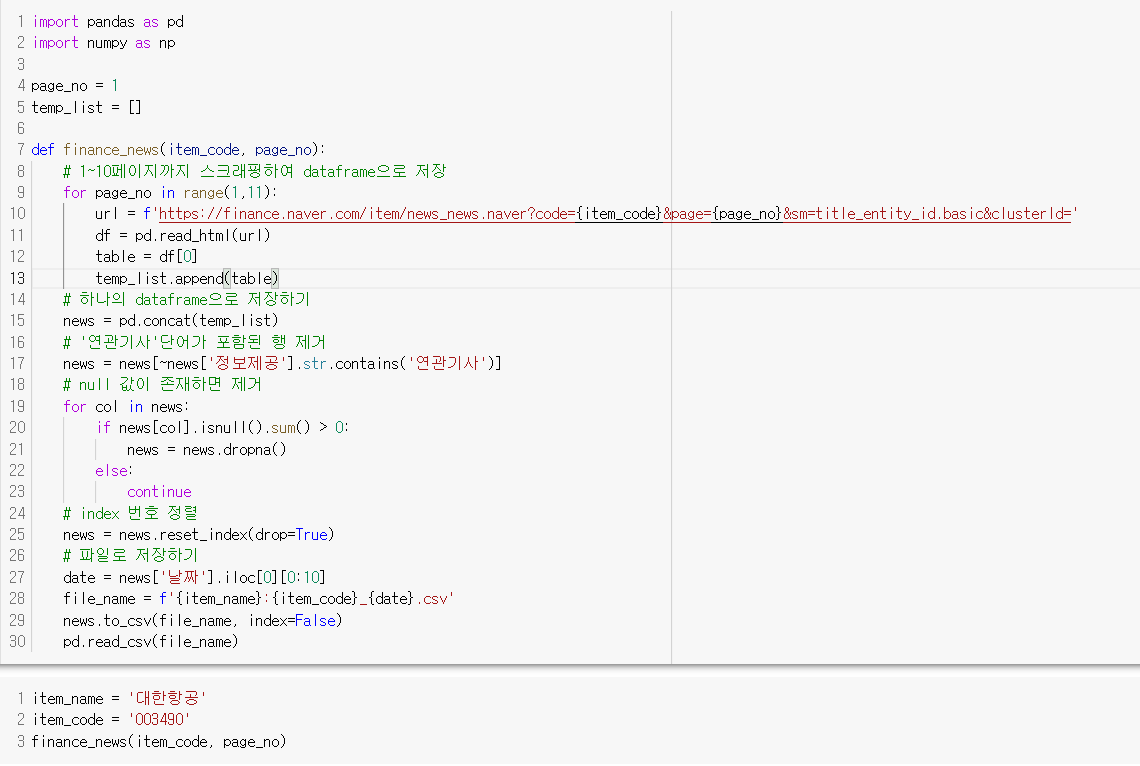Click 'news.reset_index(drop=True)' line
This screenshot has height=766, width=1140.
coord(198,534)
